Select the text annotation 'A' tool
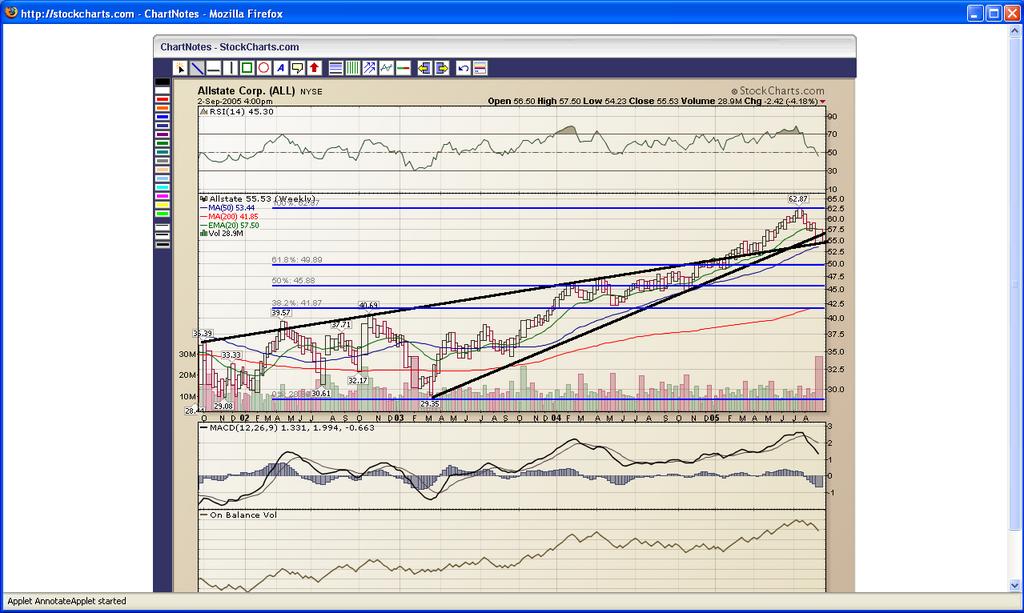 281,68
